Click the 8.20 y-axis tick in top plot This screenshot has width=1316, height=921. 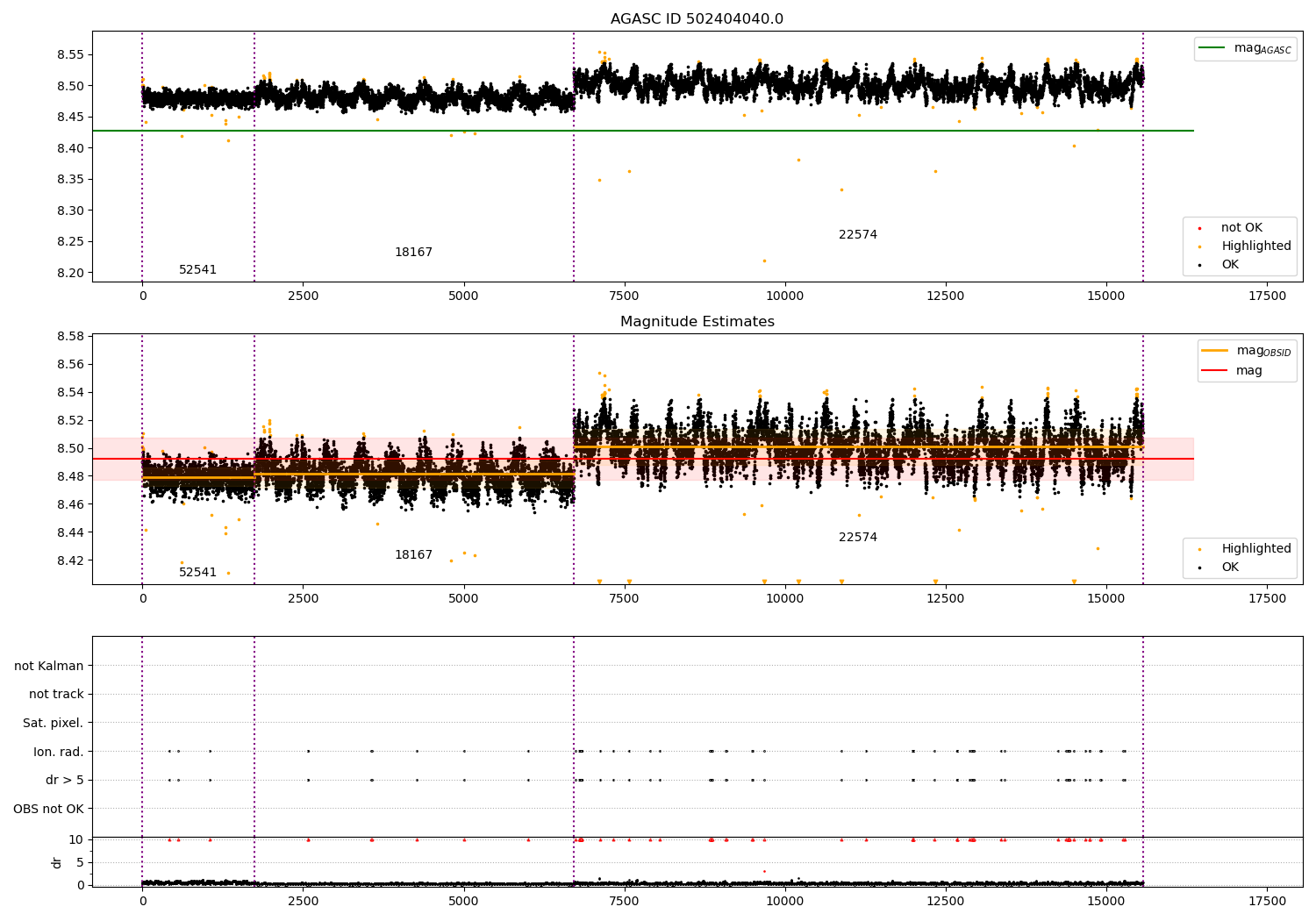coord(70,273)
